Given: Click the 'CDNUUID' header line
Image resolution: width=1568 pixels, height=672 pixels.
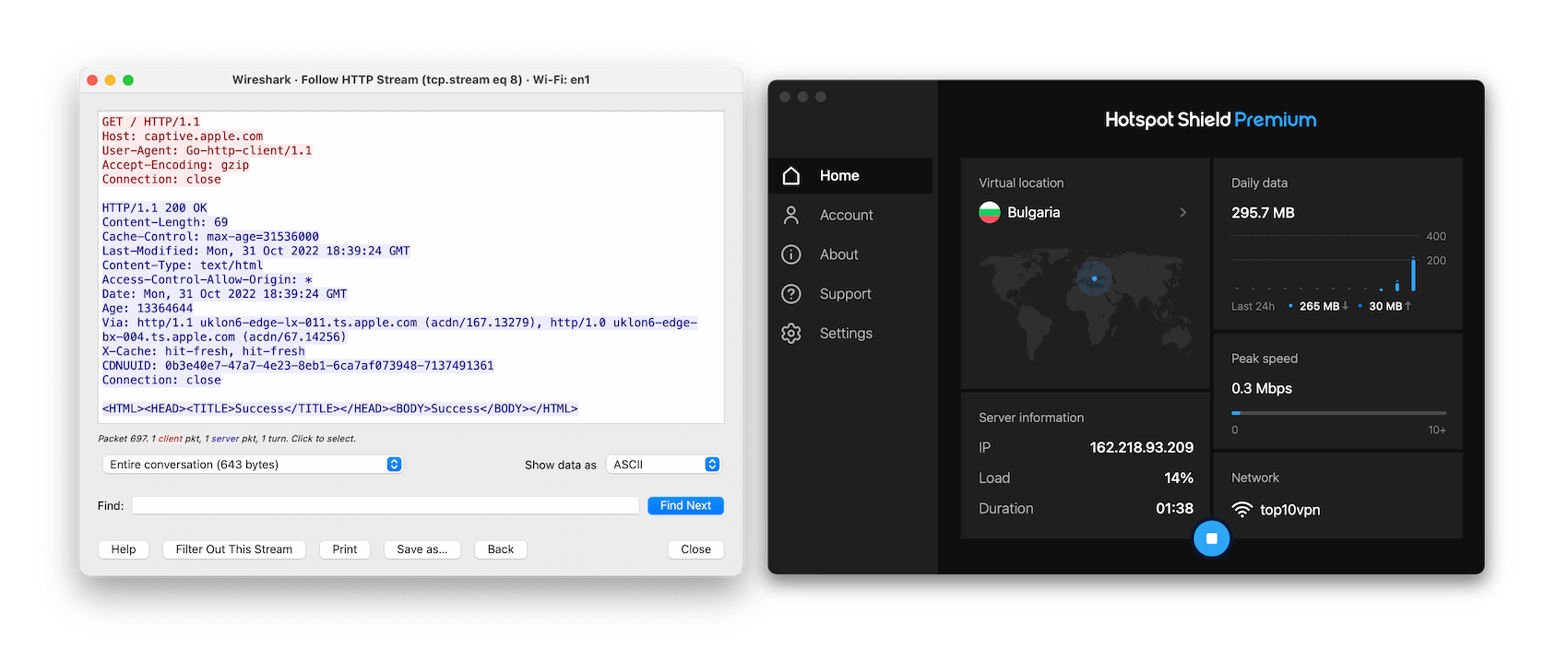Looking at the screenshot, I should (x=298, y=366).
